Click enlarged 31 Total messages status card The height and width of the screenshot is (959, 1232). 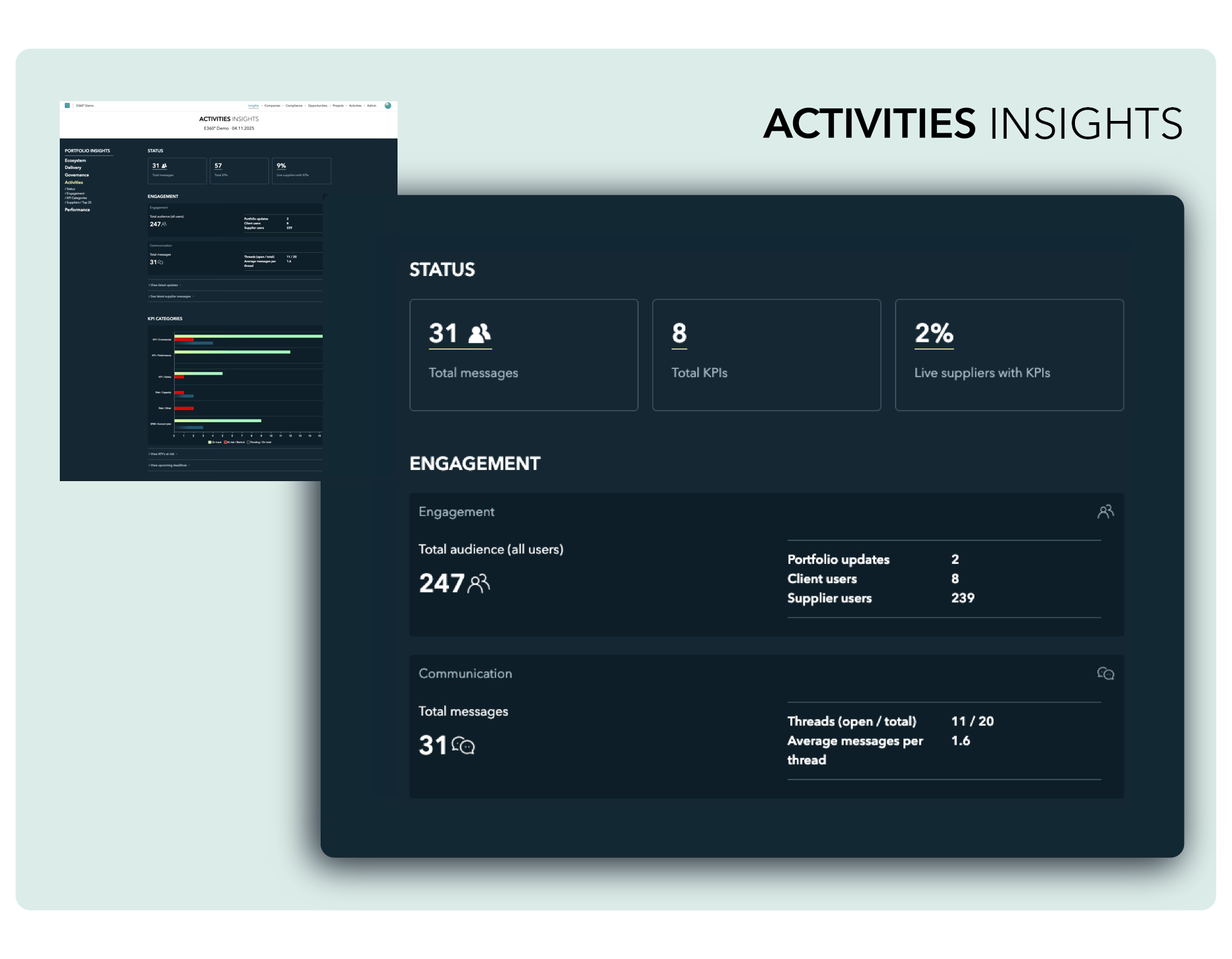click(x=524, y=355)
